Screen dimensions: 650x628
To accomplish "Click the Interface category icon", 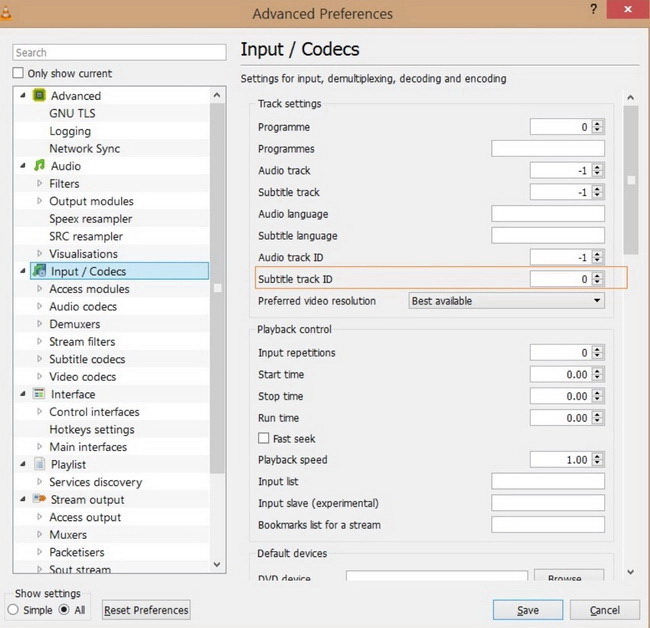I will click(39, 394).
